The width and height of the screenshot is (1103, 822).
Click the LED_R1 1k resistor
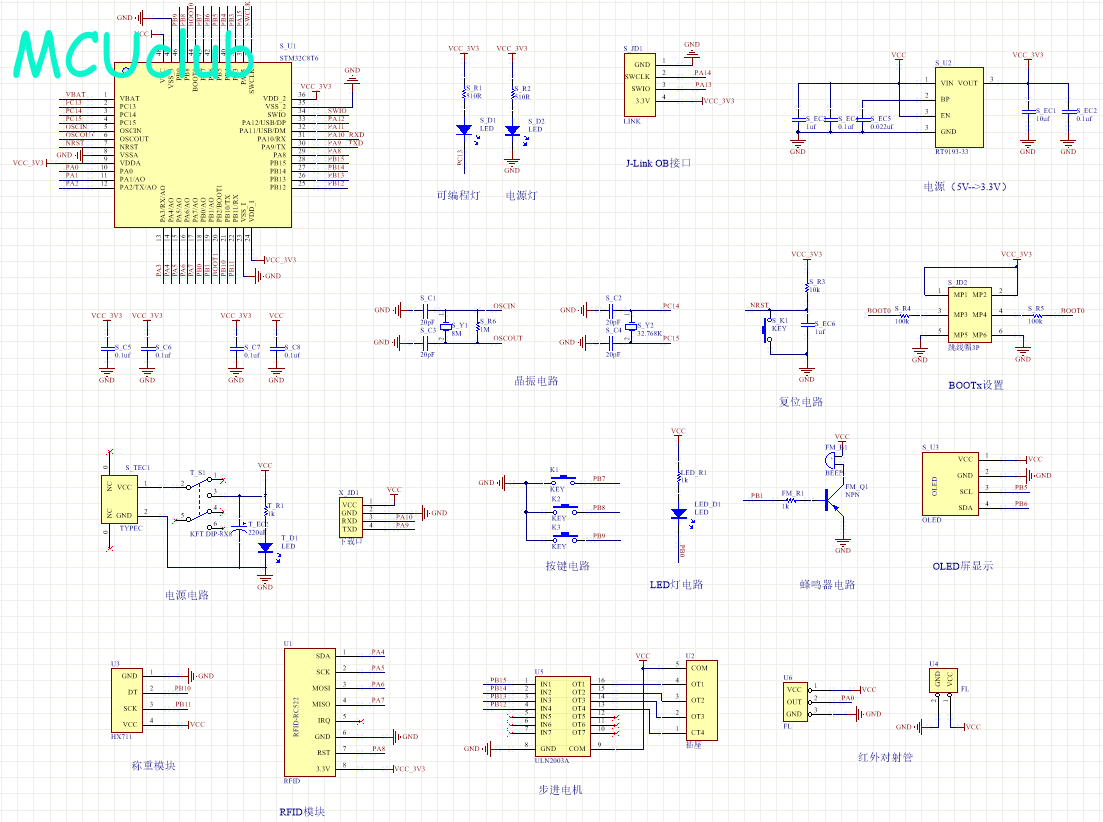679,477
